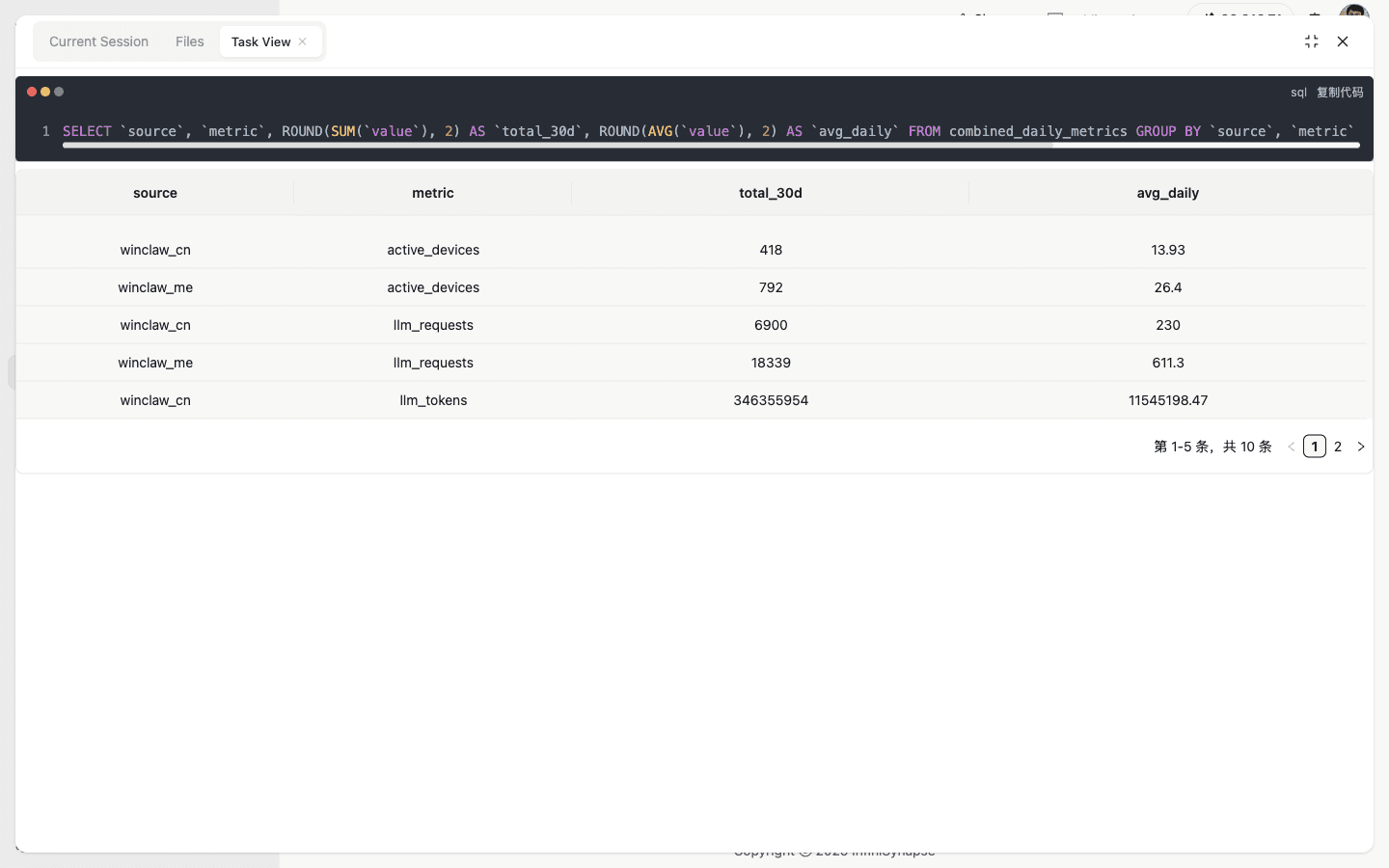This screenshot has height=868, width=1389.
Task: Click winclaw_me in the llm_requests row
Action: 155,363
